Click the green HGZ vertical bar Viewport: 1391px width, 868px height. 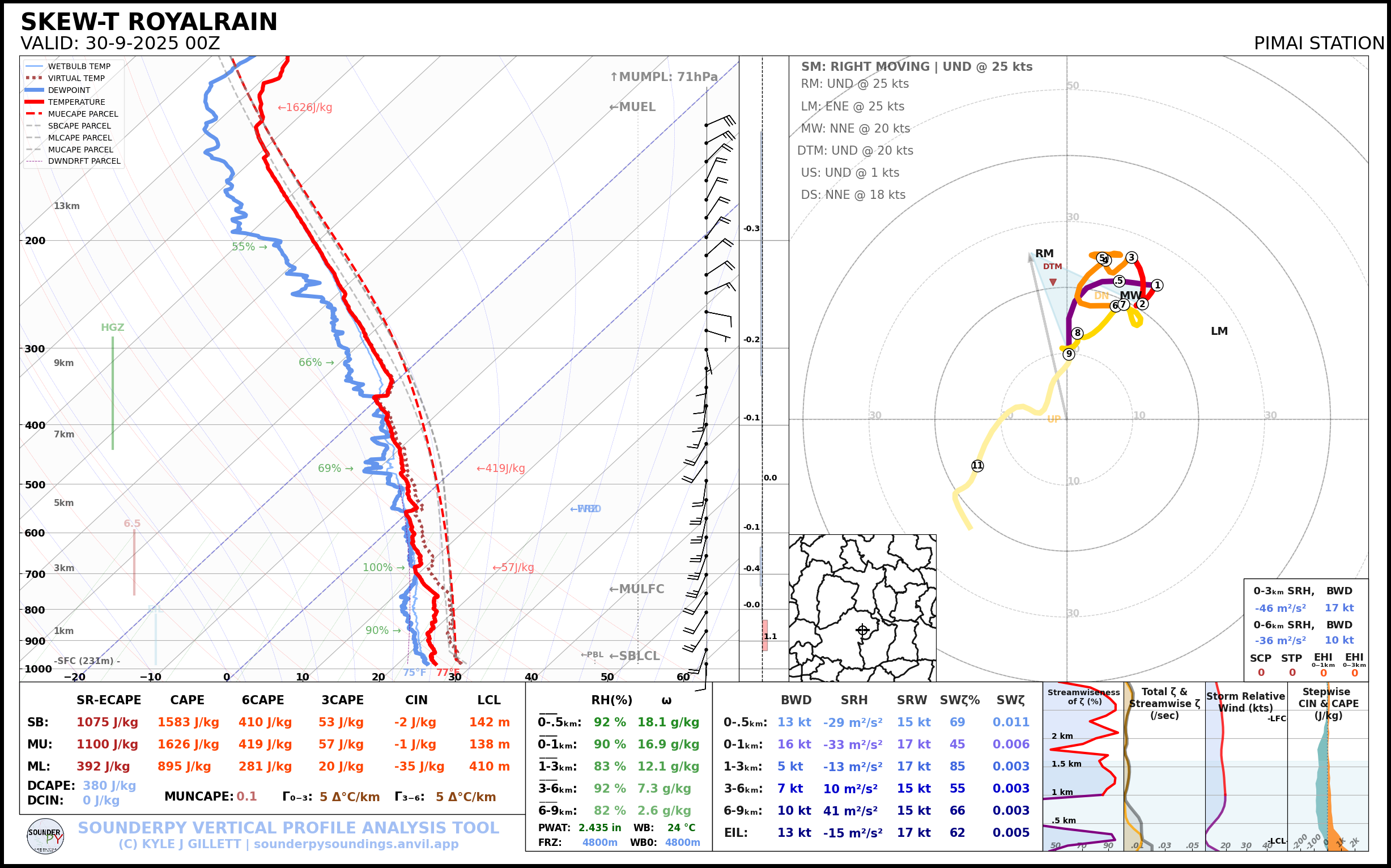coord(113,393)
